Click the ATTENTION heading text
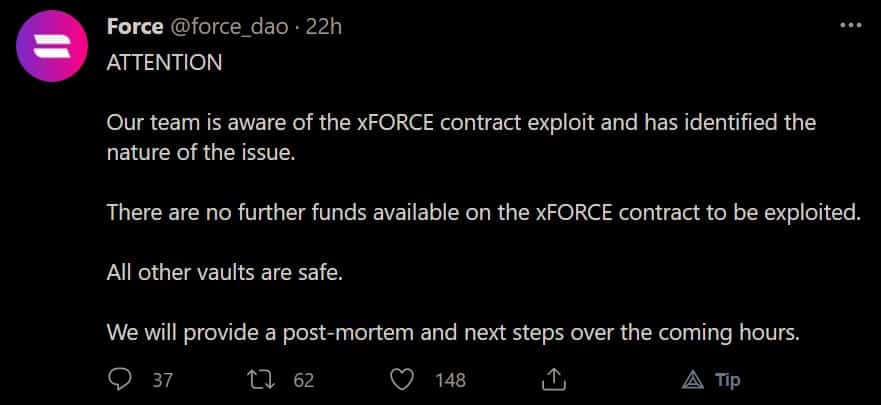The image size is (881, 405). [x=164, y=62]
